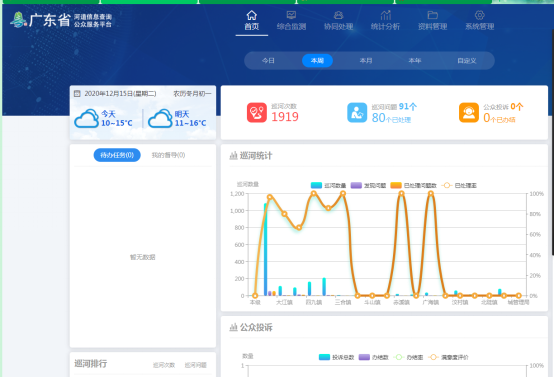Toggle 投诉总数 legend in complaints chart
The image size is (554, 377).
[336, 357]
